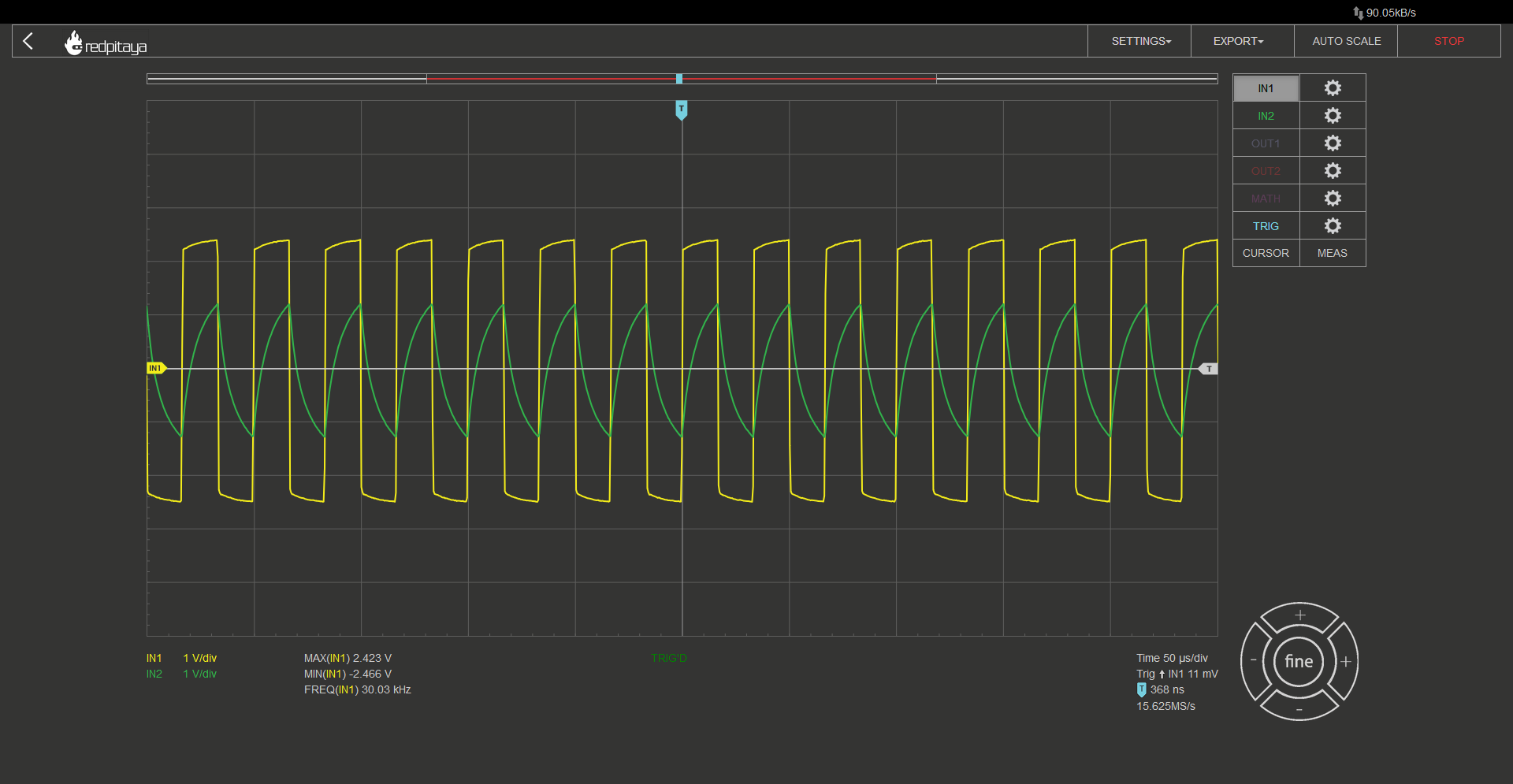Open IN2 channel settings gear
The image size is (1513, 784).
click(1333, 116)
